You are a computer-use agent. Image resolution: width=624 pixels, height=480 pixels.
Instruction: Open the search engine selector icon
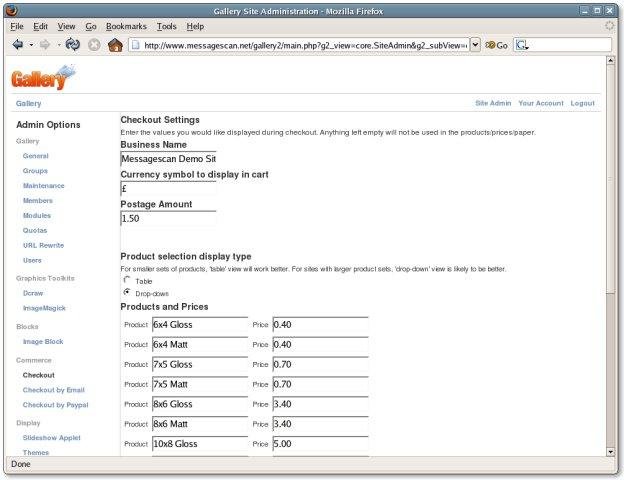(522, 45)
